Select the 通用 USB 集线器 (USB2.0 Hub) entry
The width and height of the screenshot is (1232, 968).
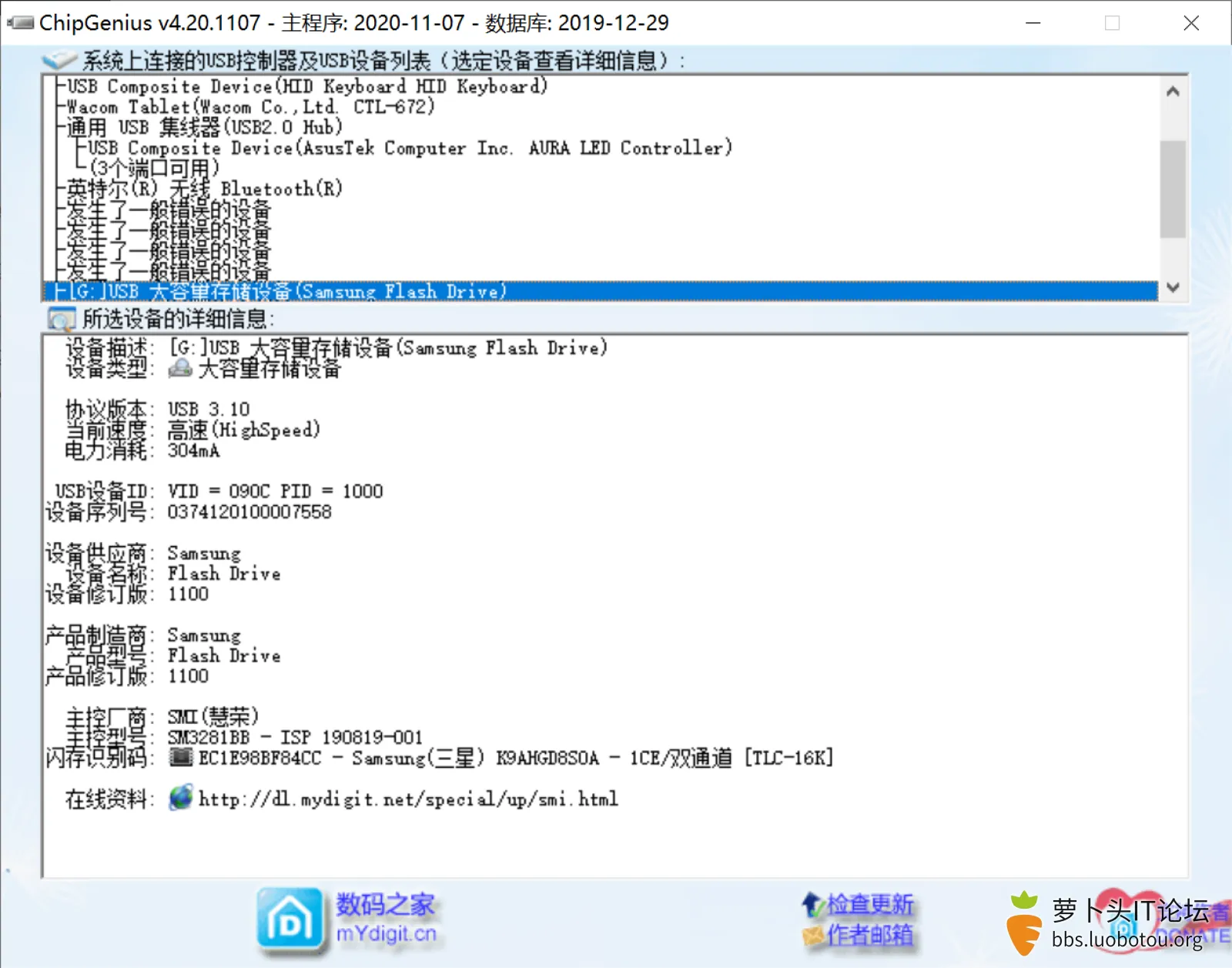(205, 127)
